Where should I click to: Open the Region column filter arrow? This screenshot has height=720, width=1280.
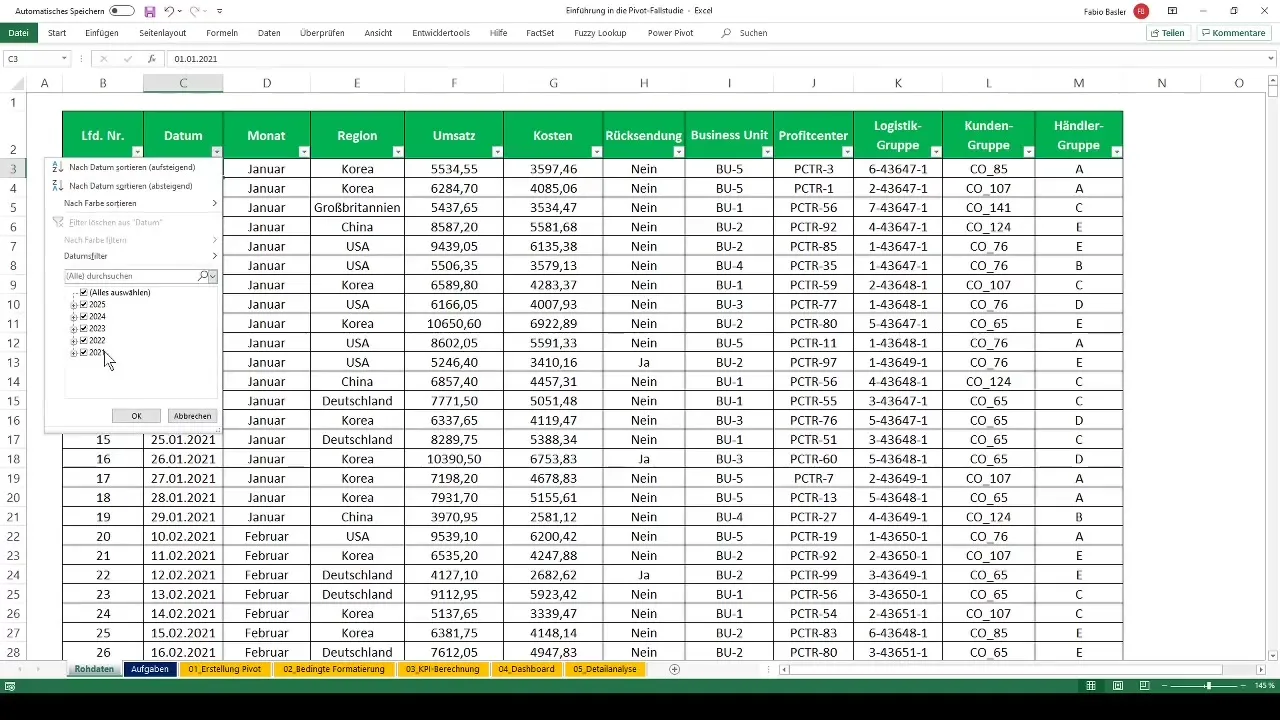pos(397,152)
